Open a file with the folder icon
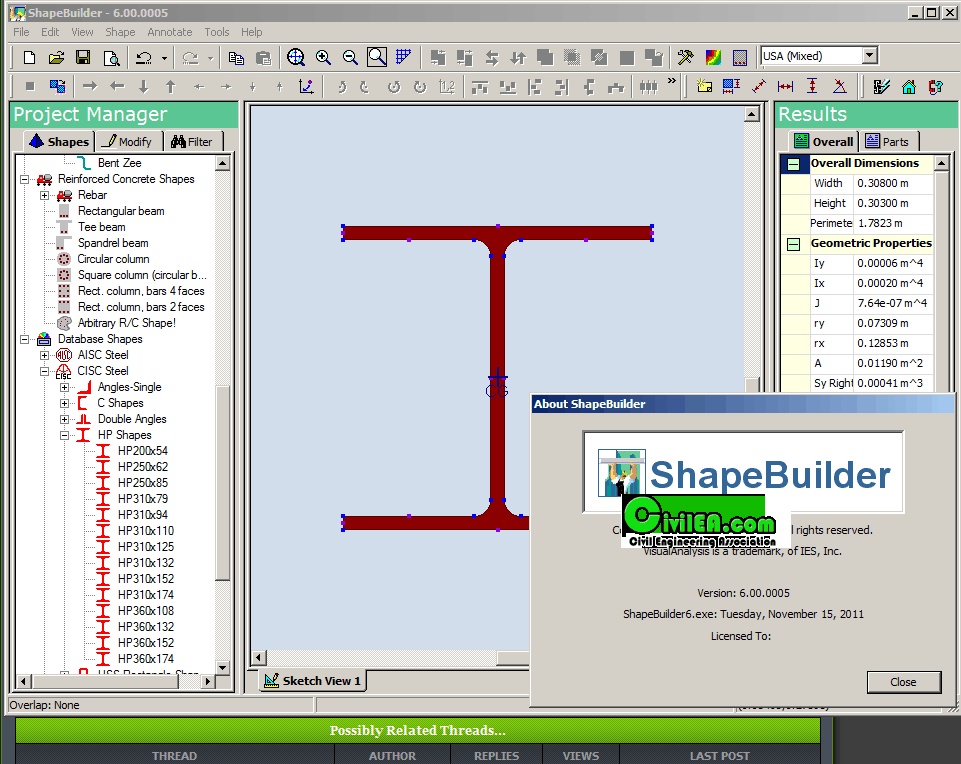 coord(56,58)
